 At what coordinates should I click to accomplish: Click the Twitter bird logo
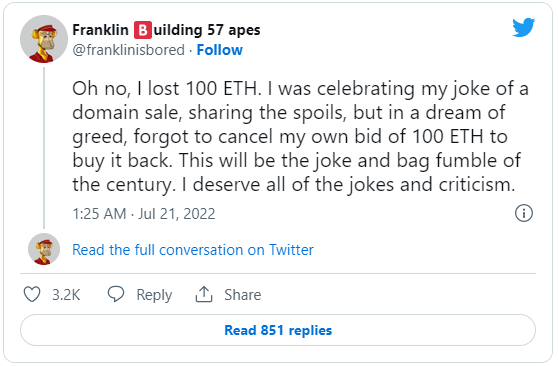click(523, 27)
